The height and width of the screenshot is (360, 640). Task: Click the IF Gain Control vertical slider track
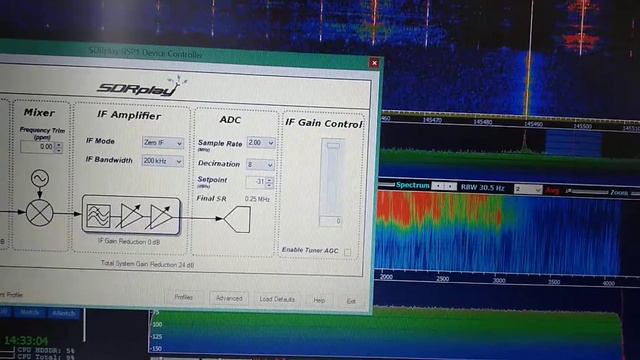click(x=331, y=178)
